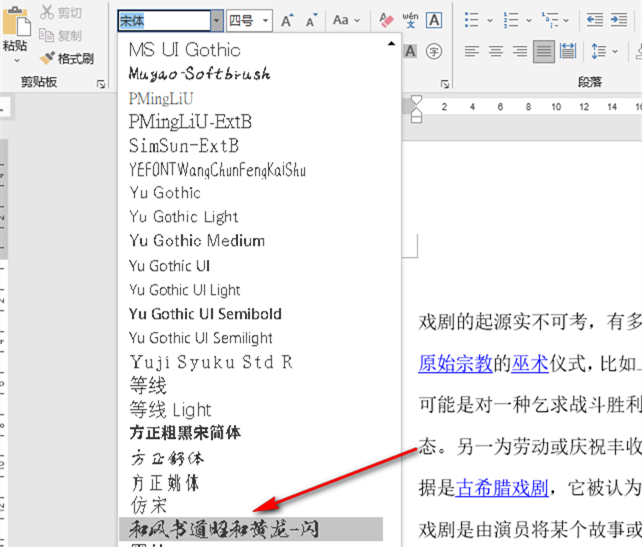Click the Copy (复制) button
642x547 pixels.
[60, 35]
